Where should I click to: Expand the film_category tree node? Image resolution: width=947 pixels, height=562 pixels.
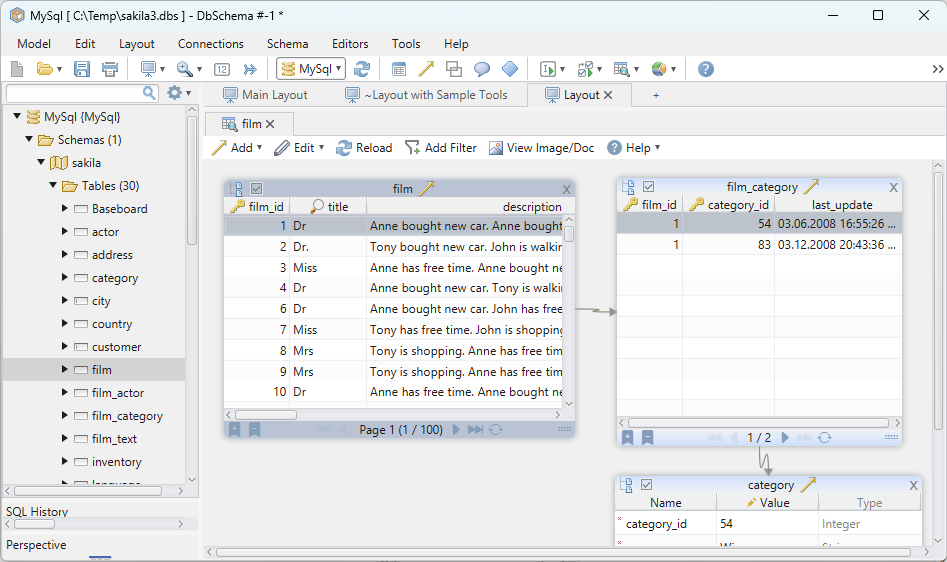[65, 415]
